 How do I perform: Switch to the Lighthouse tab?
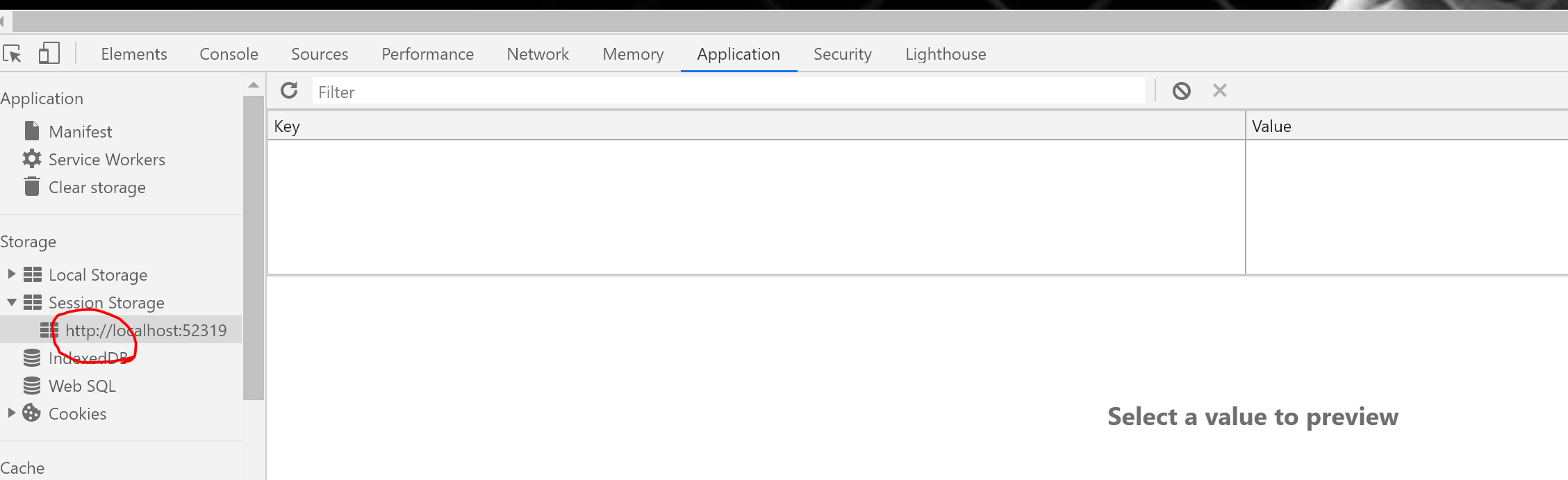pos(946,54)
